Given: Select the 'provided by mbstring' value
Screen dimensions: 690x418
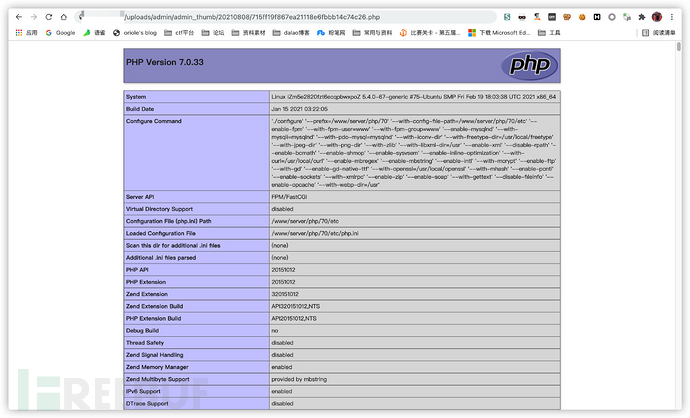Looking at the screenshot, I should click(x=299, y=379).
